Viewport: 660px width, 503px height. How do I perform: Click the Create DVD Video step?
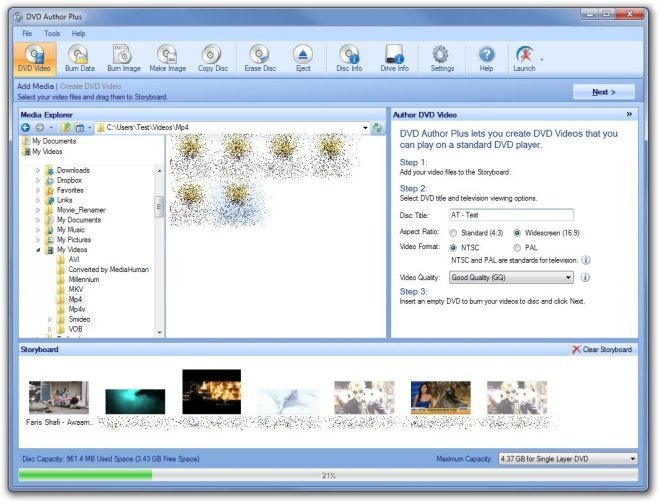(x=90, y=86)
